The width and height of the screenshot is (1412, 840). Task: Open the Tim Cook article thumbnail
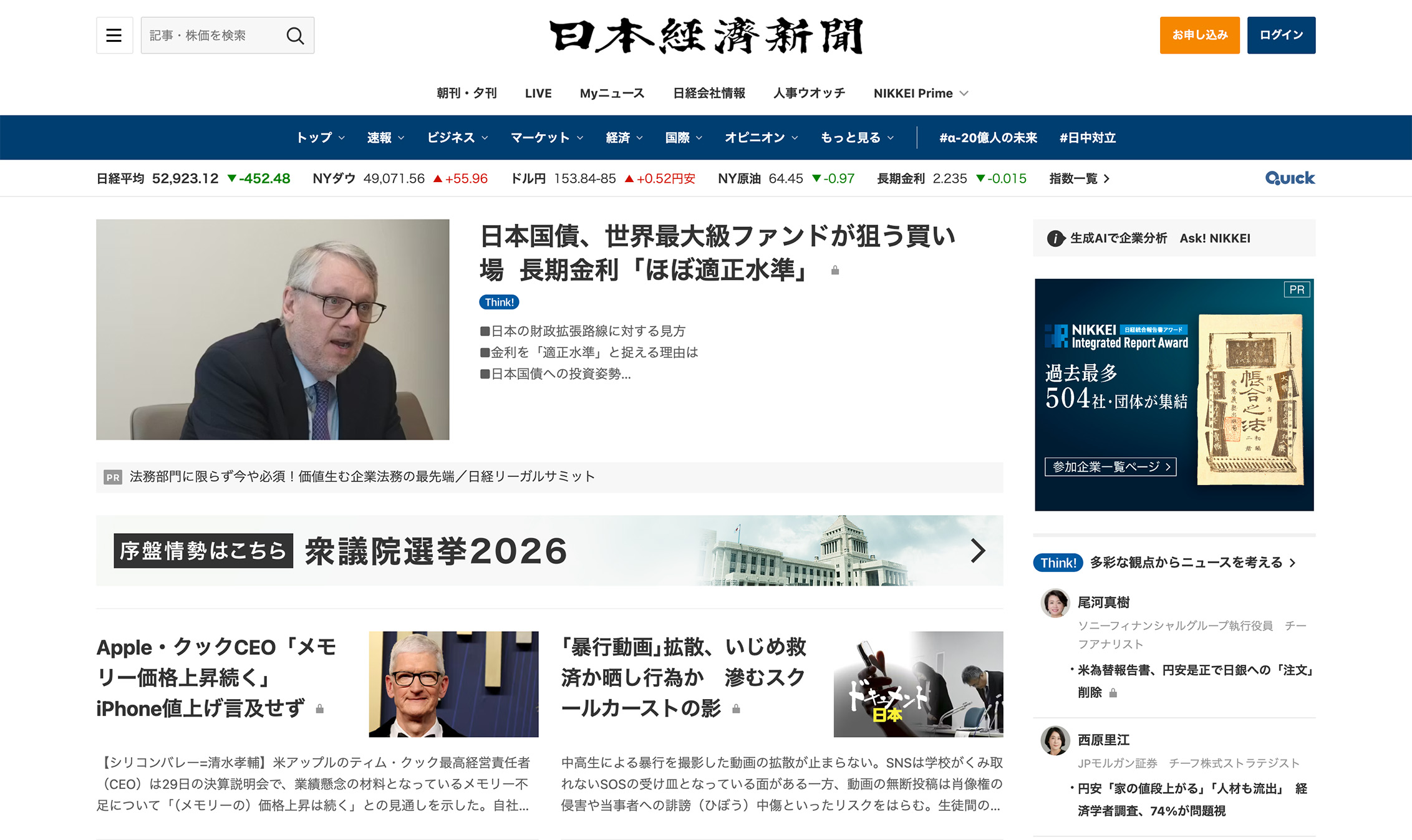pos(453,684)
